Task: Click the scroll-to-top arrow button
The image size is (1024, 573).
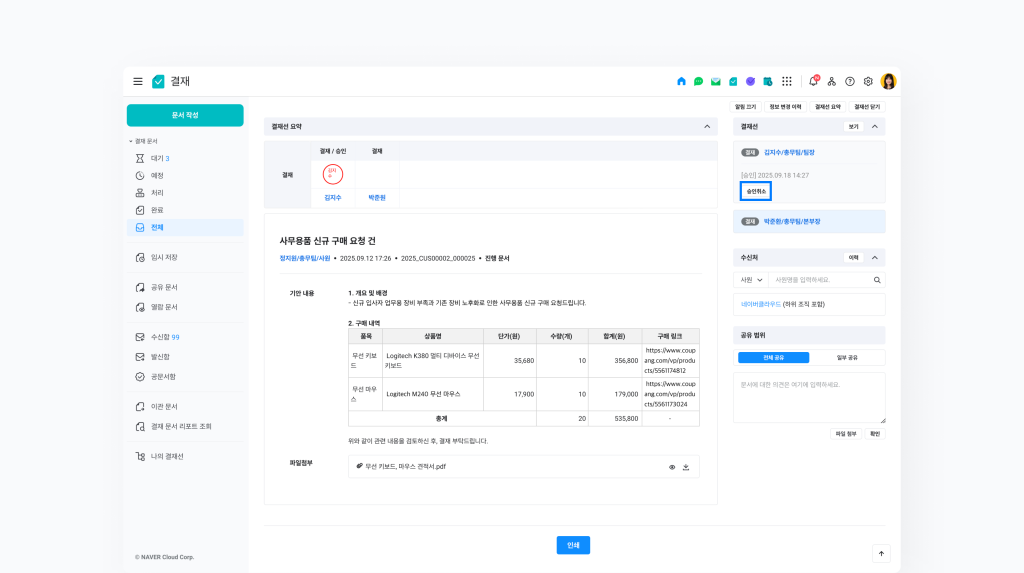Action: [x=881, y=553]
